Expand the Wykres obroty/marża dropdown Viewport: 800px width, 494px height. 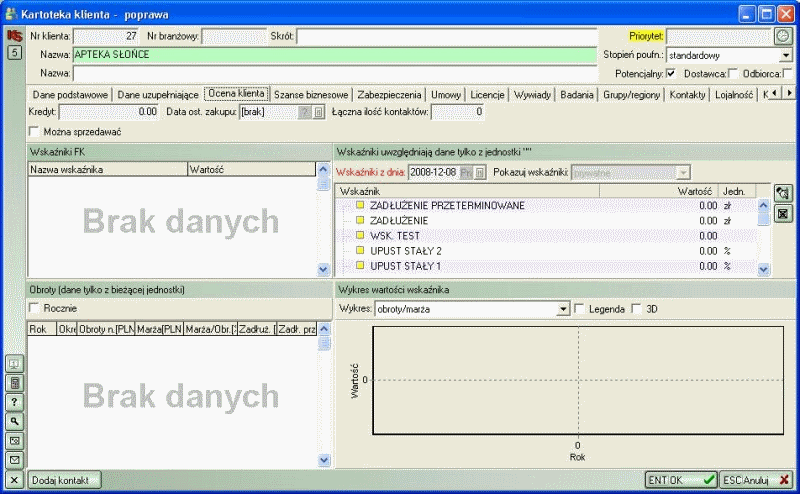(x=563, y=310)
